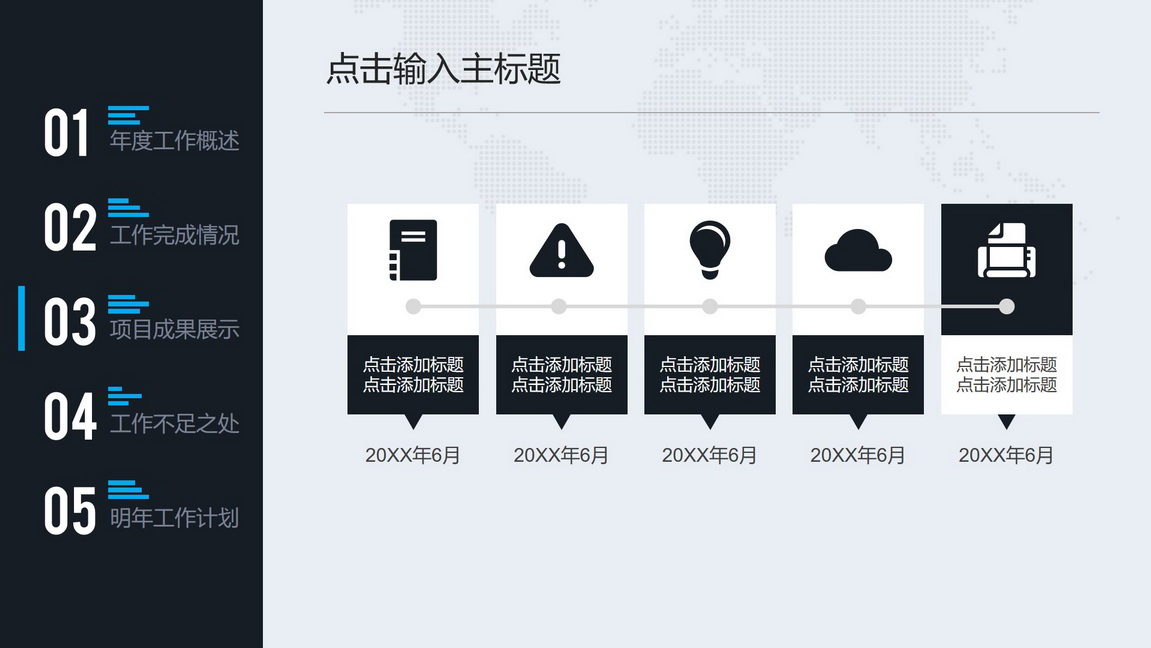Click the printer icon in the dark card
The width and height of the screenshot is (1151, 648).
(x=1006, y=250)
